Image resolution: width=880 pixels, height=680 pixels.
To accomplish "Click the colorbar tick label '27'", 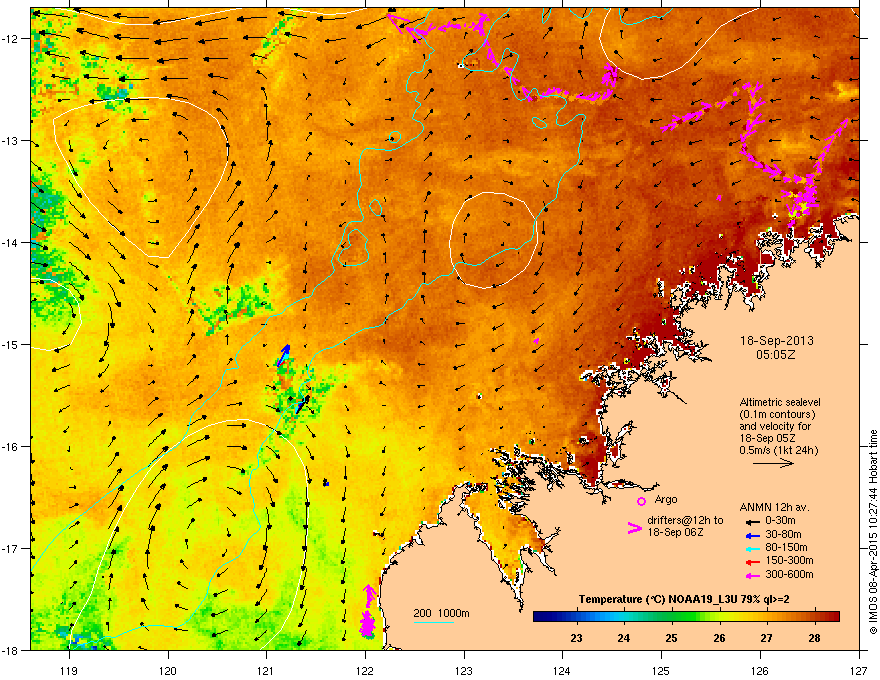I will (x=766, y=638).
